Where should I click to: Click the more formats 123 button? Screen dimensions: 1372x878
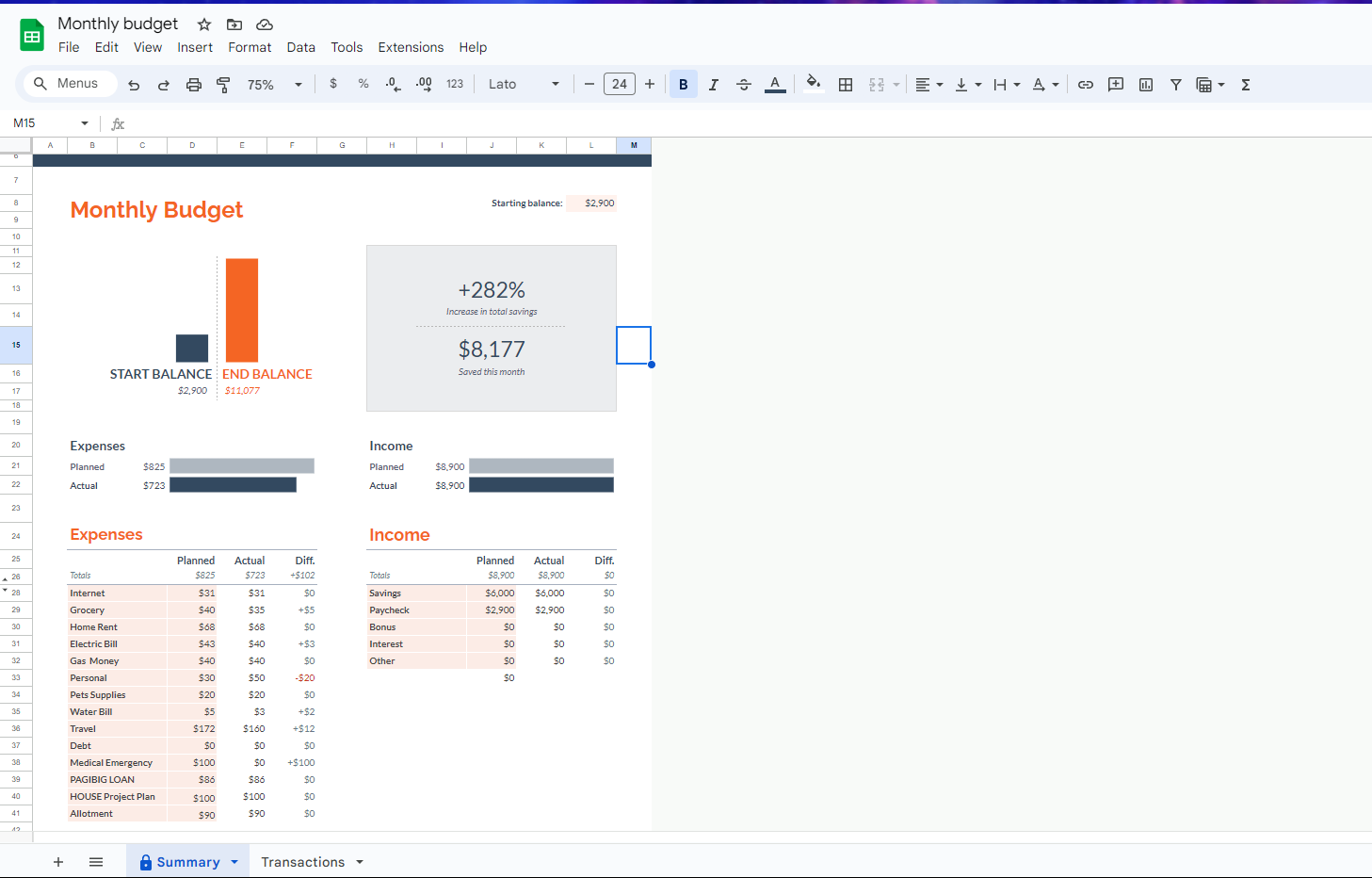(x=455, y=84)
